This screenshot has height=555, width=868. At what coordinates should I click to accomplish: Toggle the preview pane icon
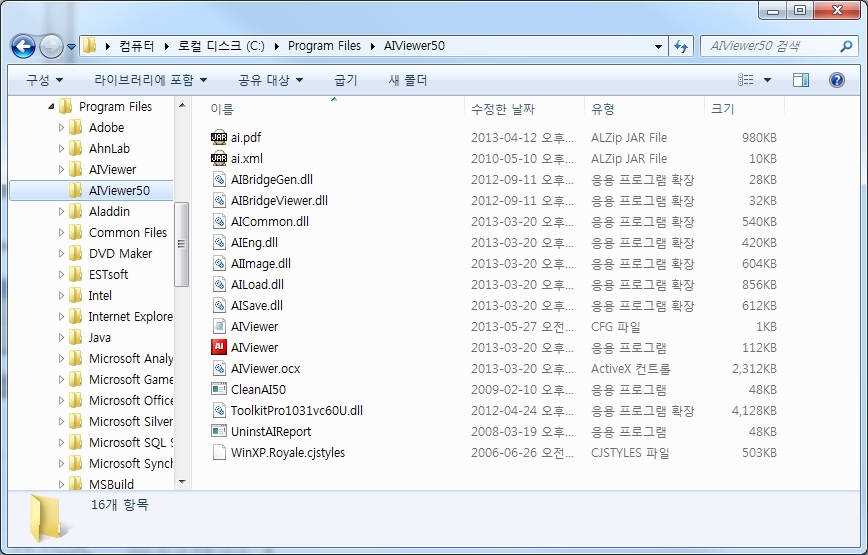pyautogui.click(x=800, y=80)
